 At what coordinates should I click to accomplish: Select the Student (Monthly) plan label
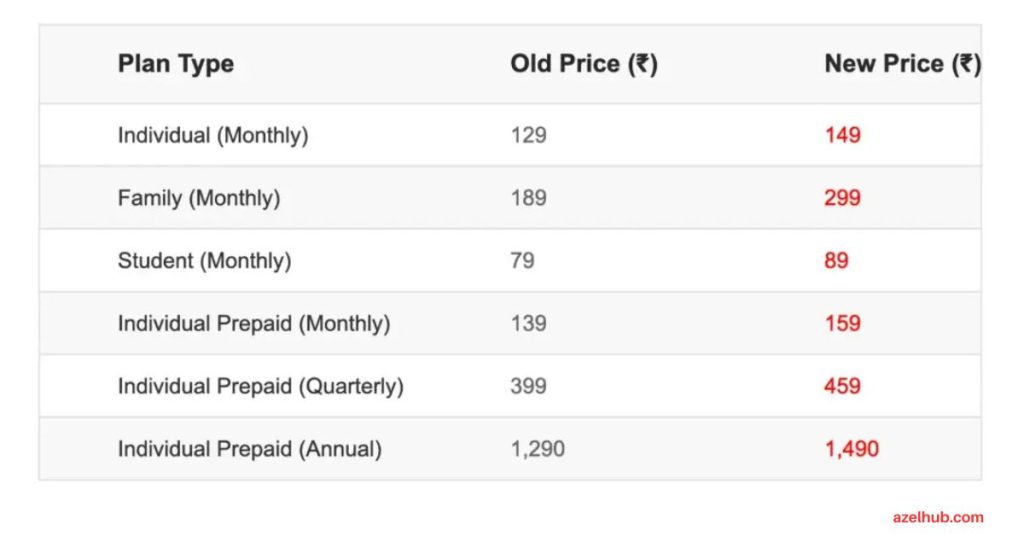pos(204,260)
